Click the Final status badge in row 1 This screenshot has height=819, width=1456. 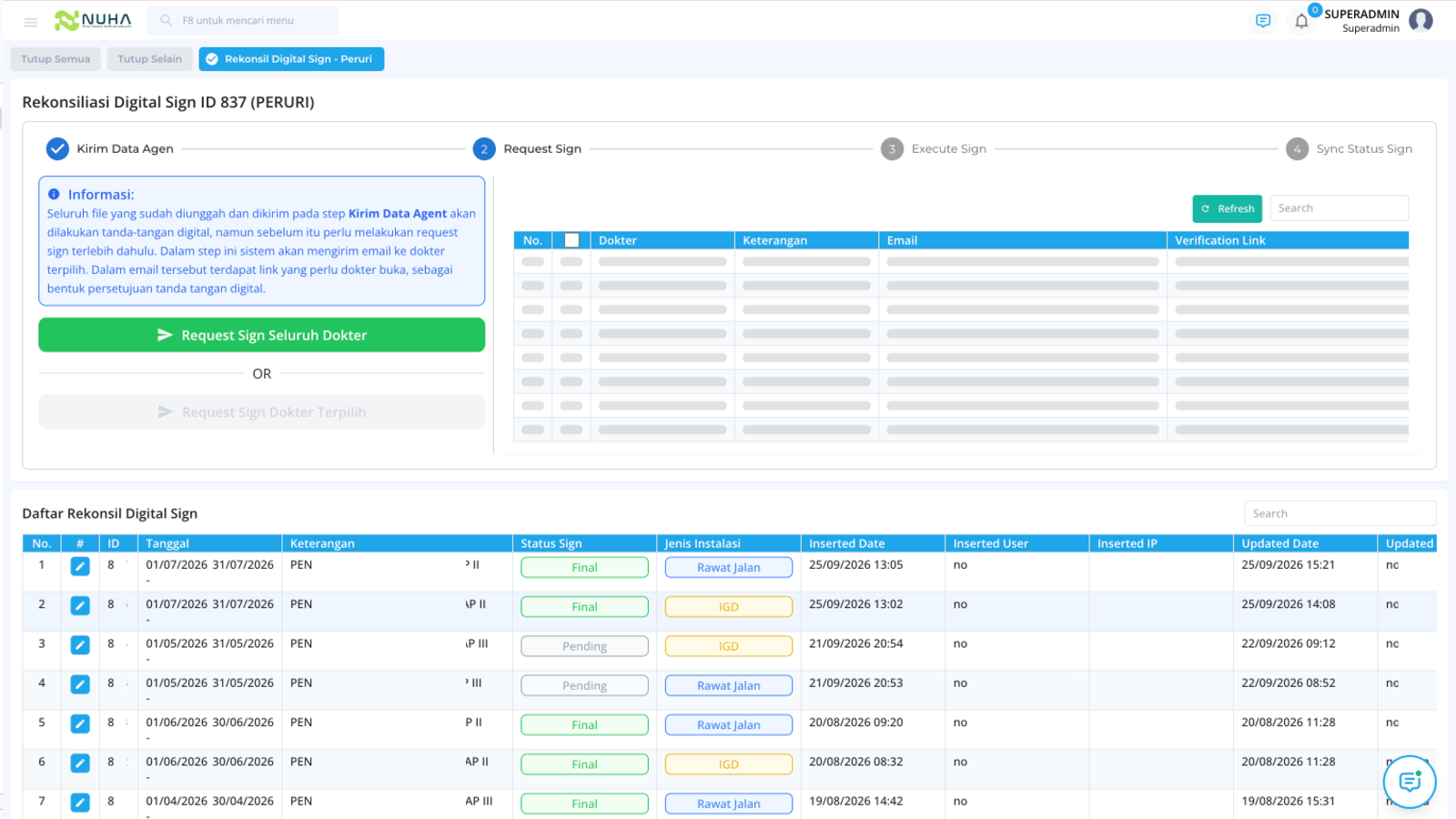coord(584,567)
